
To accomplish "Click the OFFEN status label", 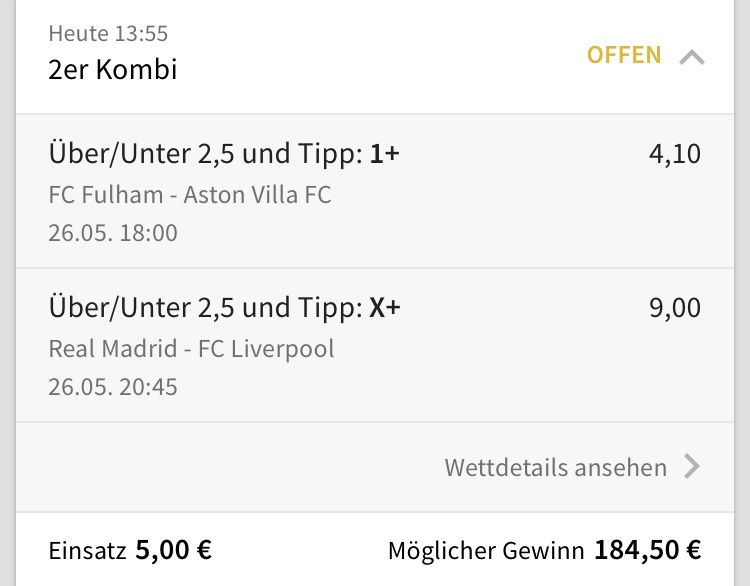I will pos(624,55).
